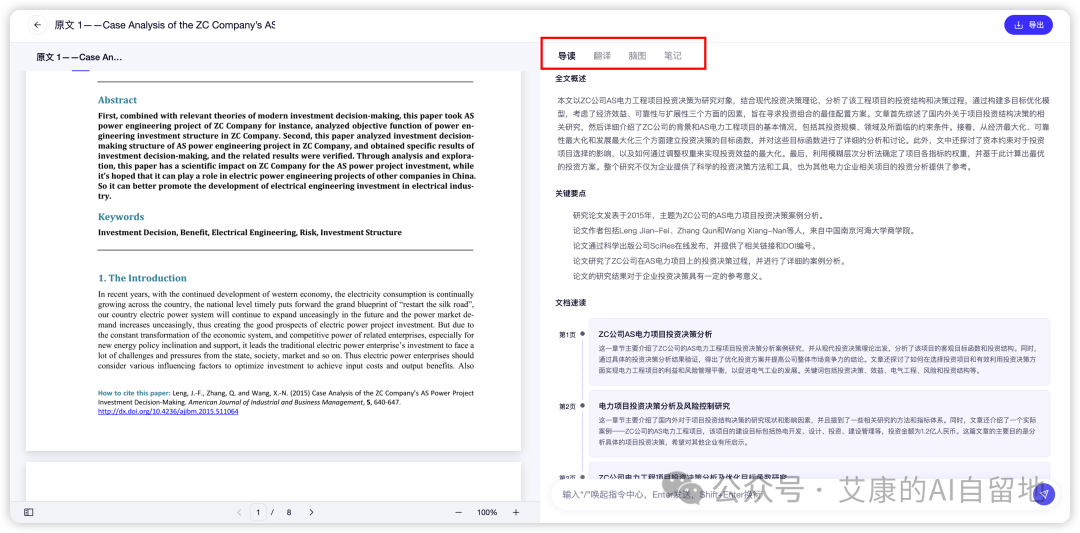Go to next page with right chevron
This screenshot has height=533, width=1080.
pos(311,512)
